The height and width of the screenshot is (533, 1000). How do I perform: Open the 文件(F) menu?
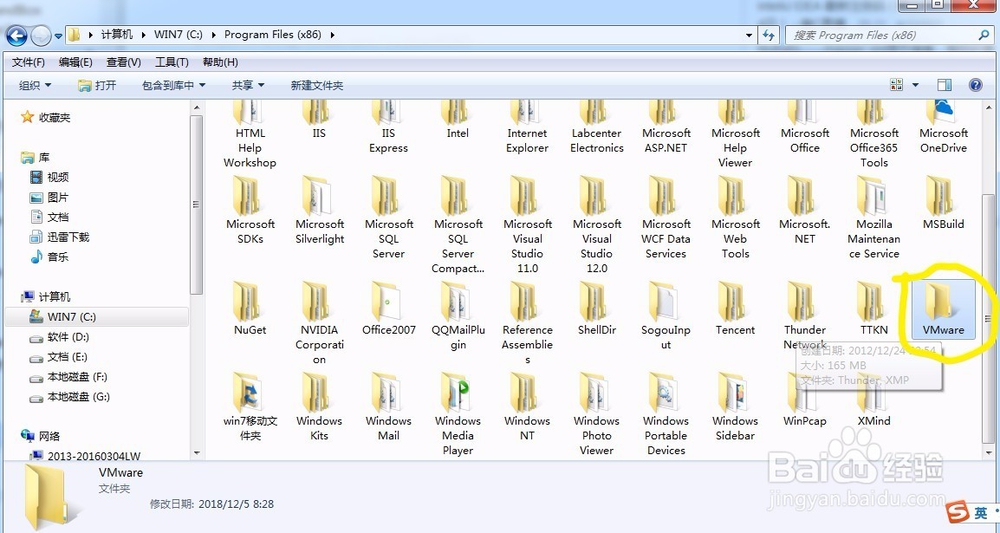point(28,62)
